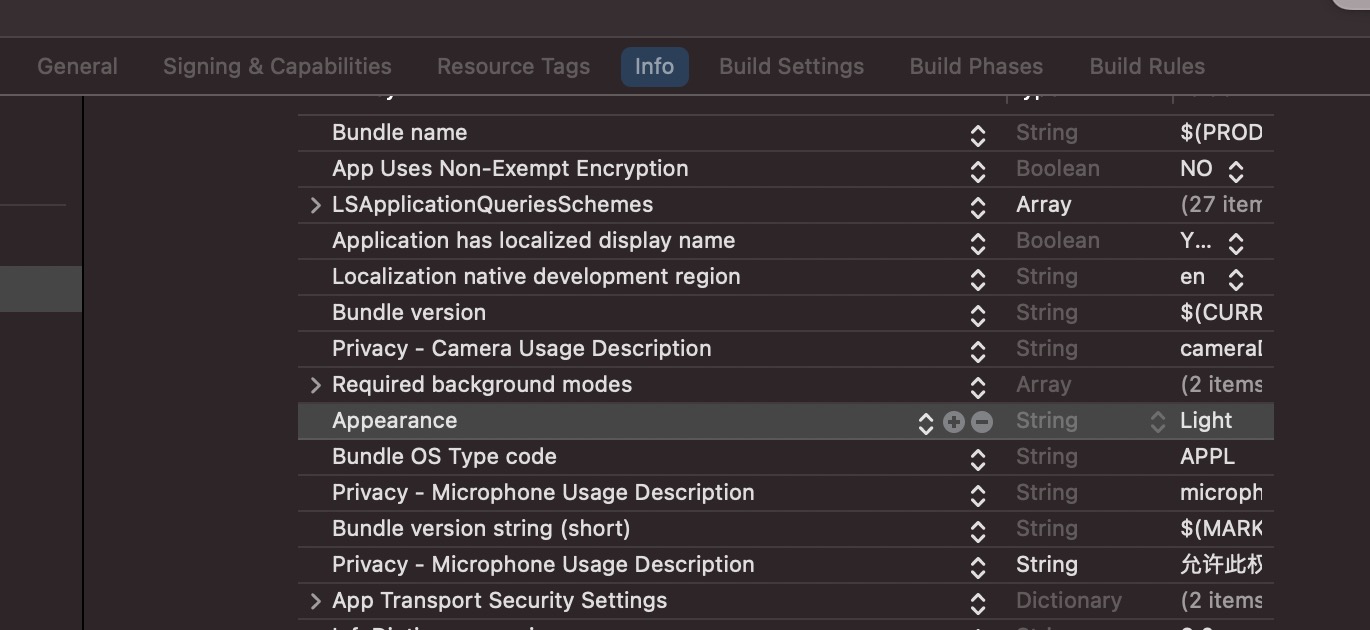The height and width of the screenshot is (630, 1370).
Task: Click the minus icon in Appearance row
Action: [x=982, y=422]
